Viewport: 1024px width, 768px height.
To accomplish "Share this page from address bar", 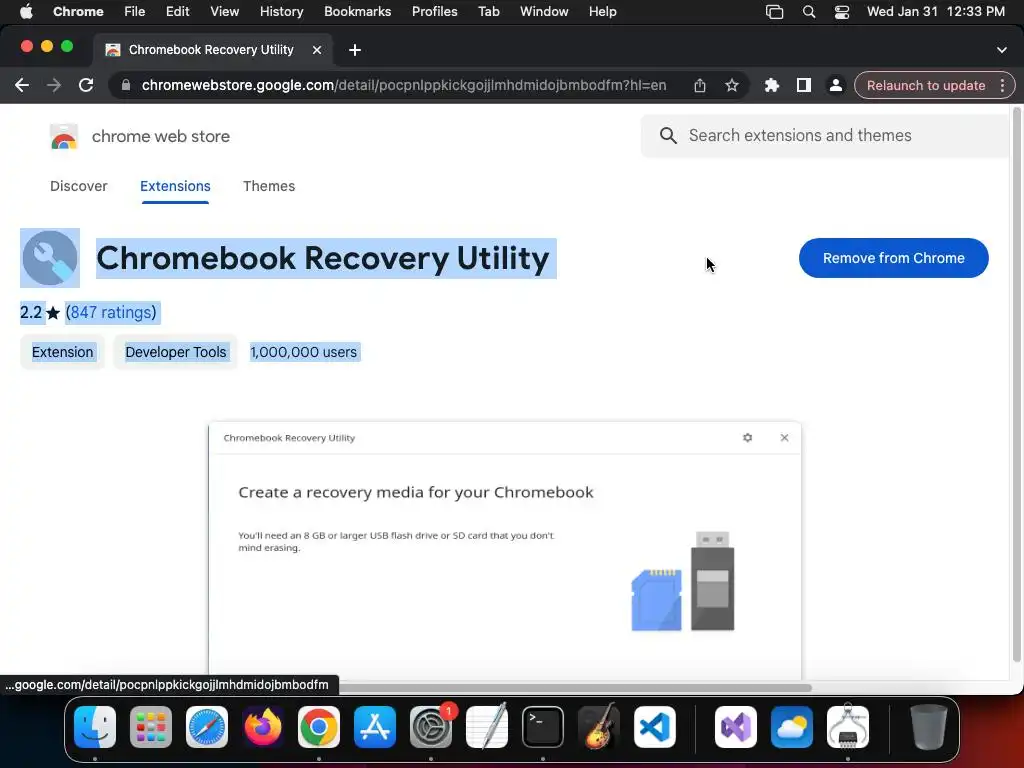I will pos(699,86).
